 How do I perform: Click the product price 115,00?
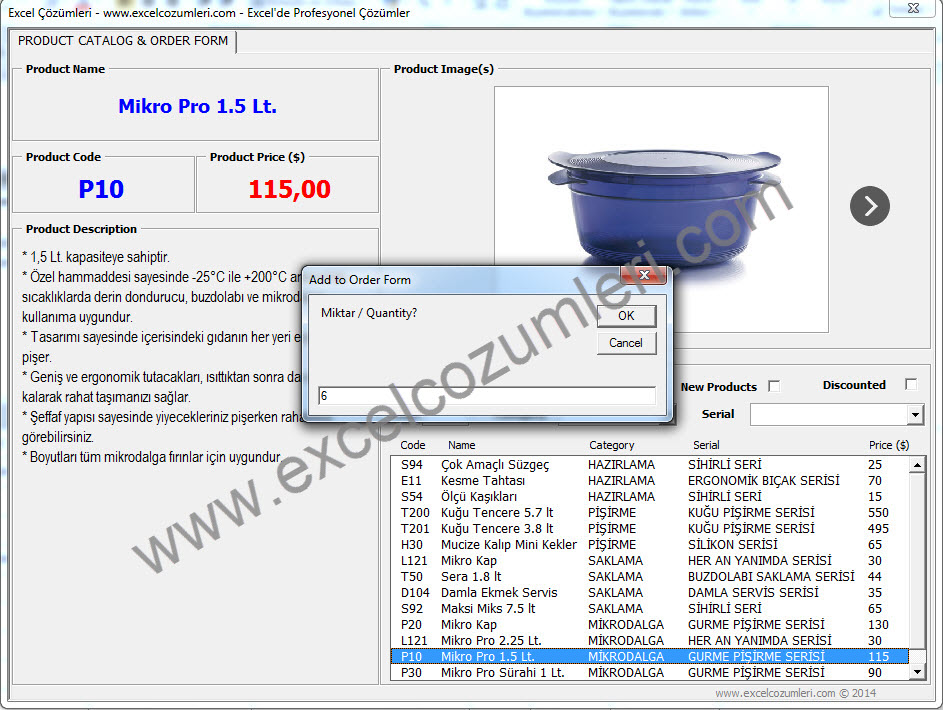click(x=289, y=189)
